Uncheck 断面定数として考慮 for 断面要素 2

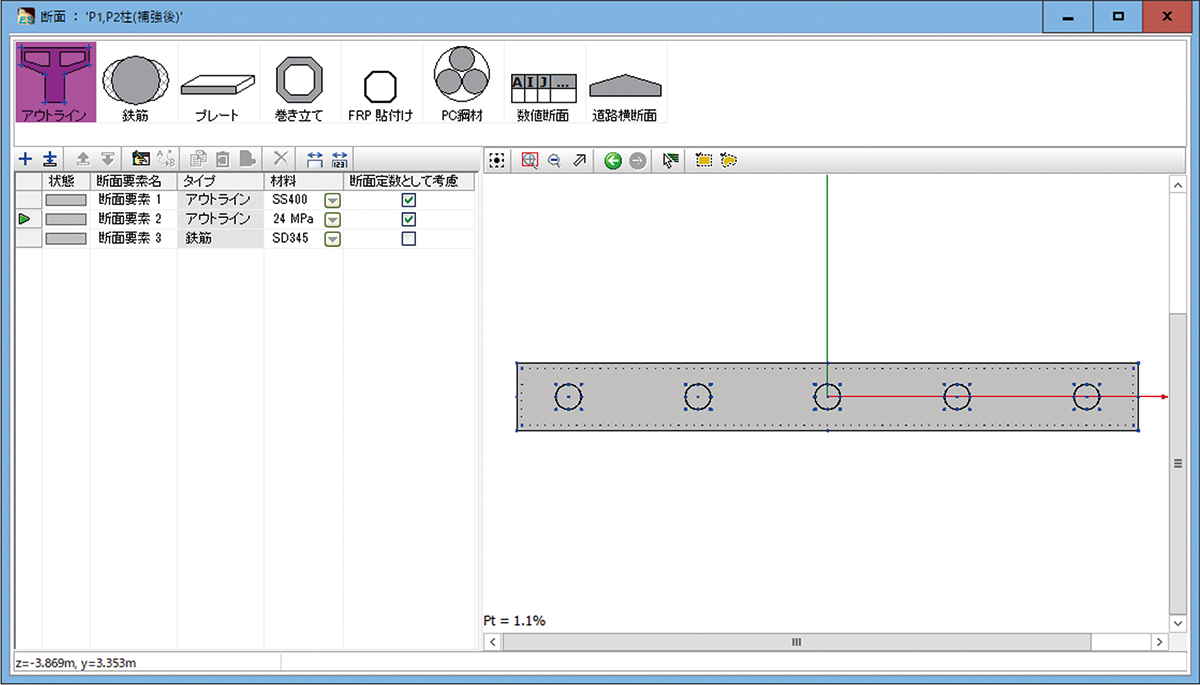pos(408,219)
